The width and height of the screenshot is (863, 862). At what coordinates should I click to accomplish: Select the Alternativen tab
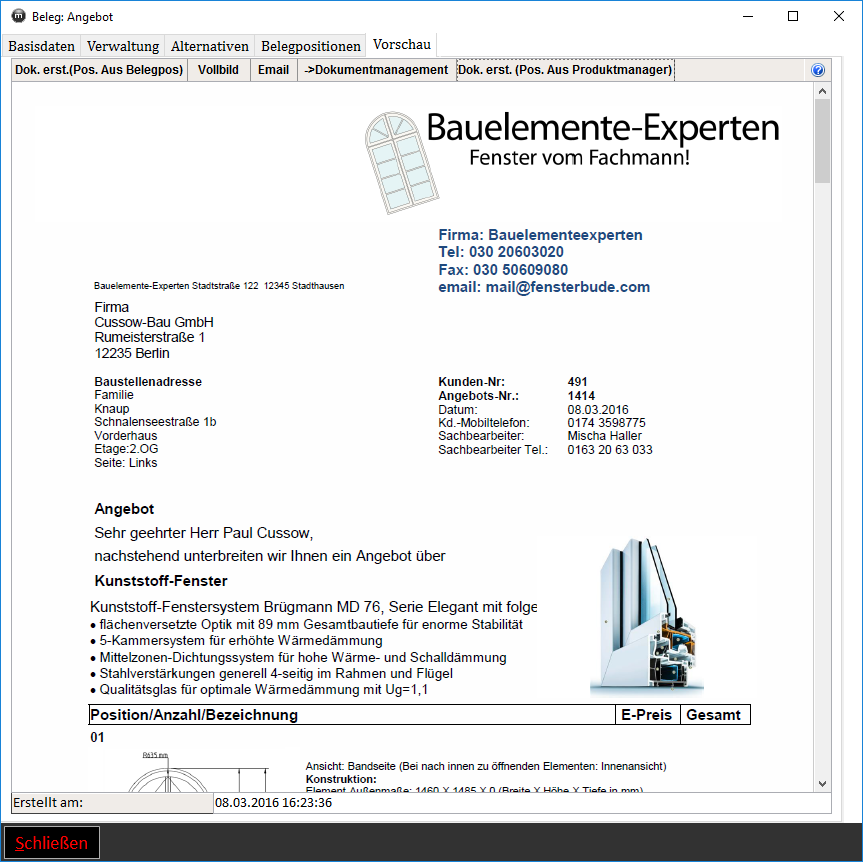point(210,46)
